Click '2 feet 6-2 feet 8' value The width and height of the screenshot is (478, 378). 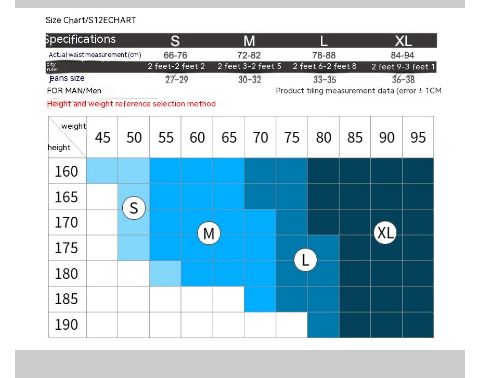pyautogui.click(x=325, y=66)
